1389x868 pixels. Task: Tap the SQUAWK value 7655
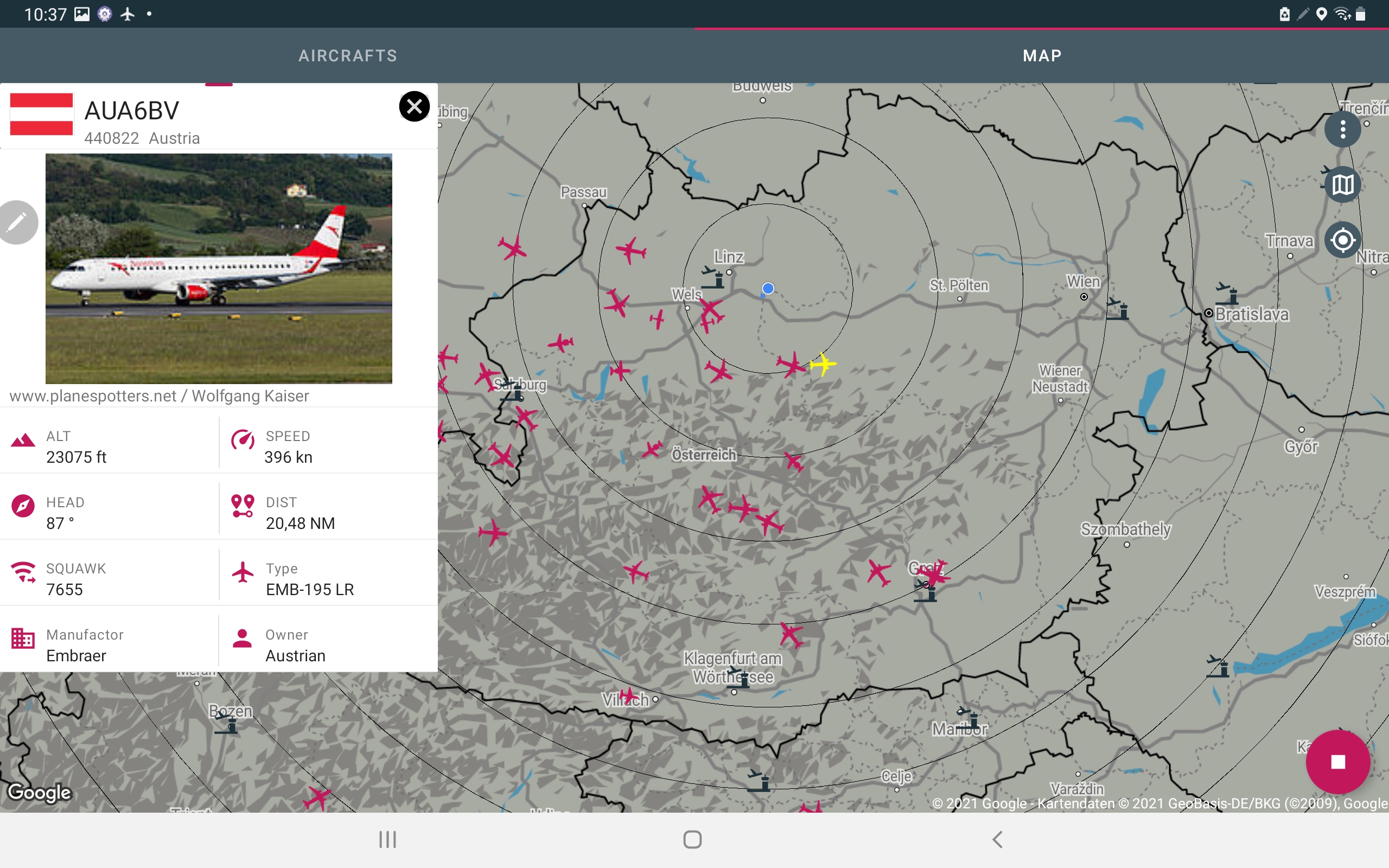[x=64, y=590]
